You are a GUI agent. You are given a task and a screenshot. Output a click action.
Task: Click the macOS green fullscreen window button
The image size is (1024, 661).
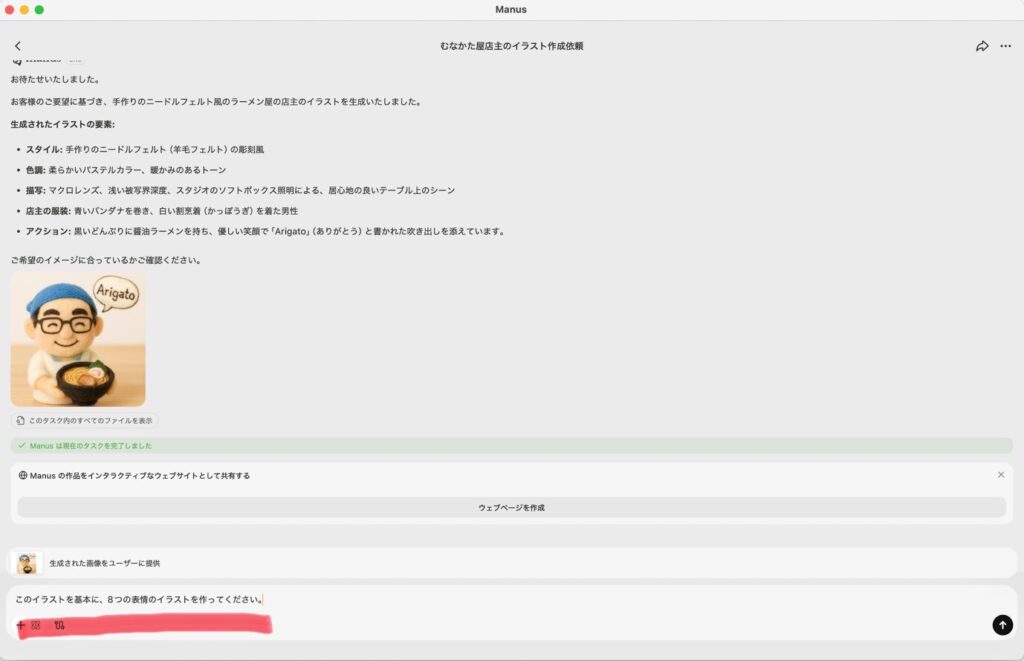pos(39,9)
